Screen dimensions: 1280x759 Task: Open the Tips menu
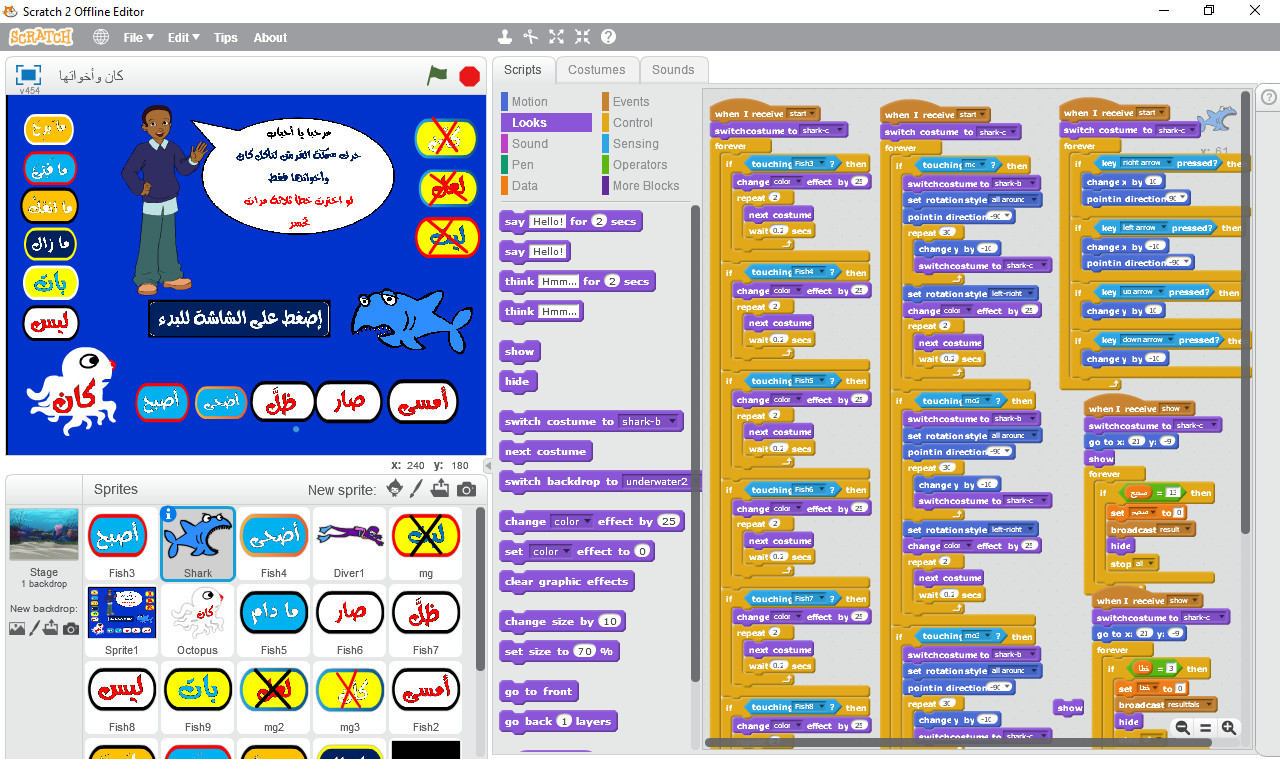click(x=226, y=37)
